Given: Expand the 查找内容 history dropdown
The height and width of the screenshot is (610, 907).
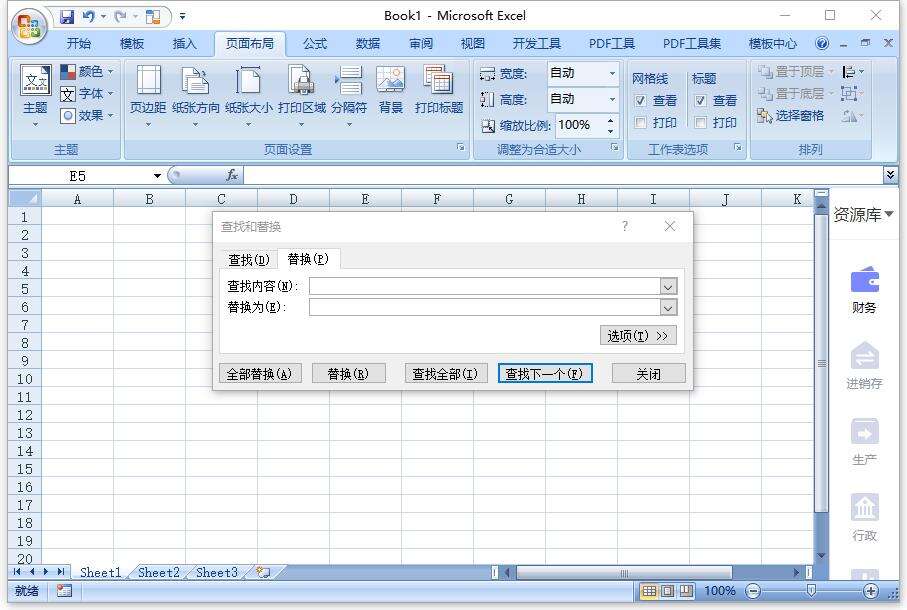Looking at the screenshot, I should click(670, 286).
